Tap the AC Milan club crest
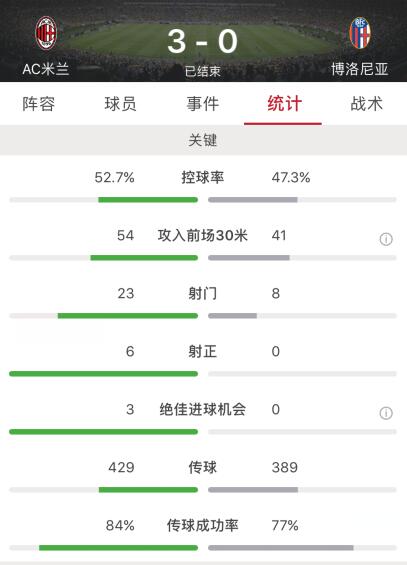407x565 pixels. pyautogui.click(x=46, y=33)
